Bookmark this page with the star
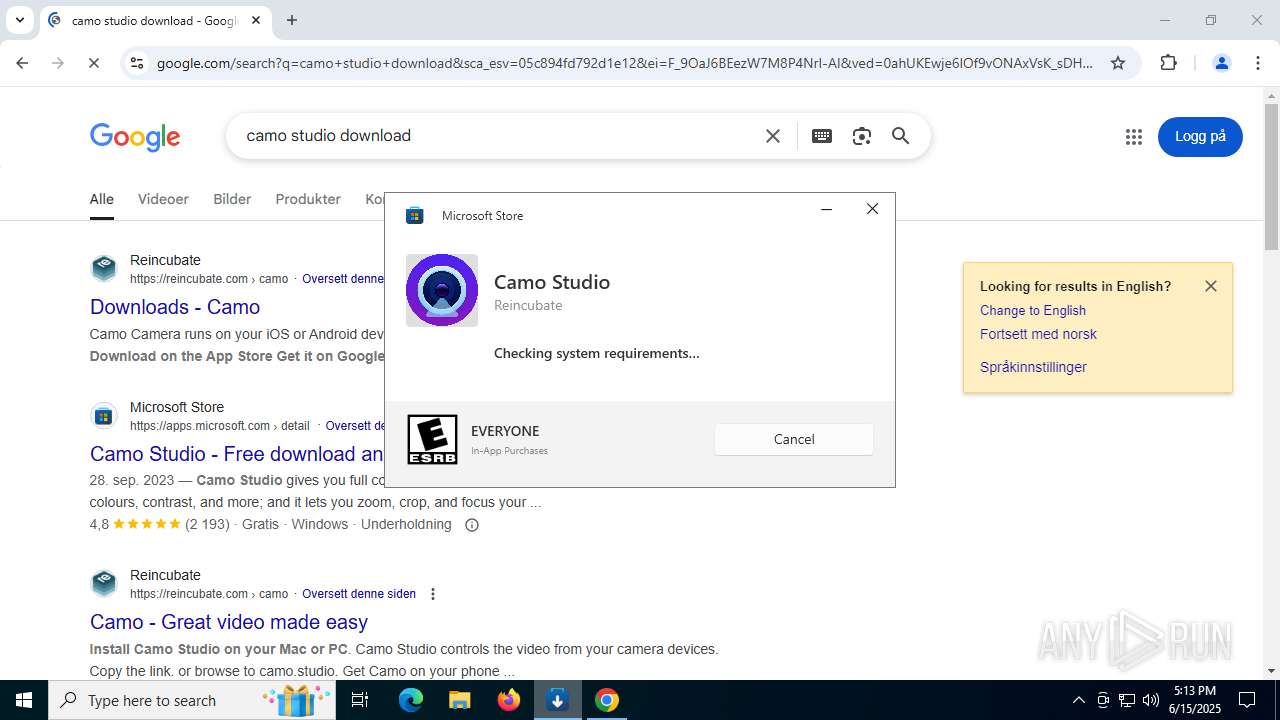 point(1118,63)
